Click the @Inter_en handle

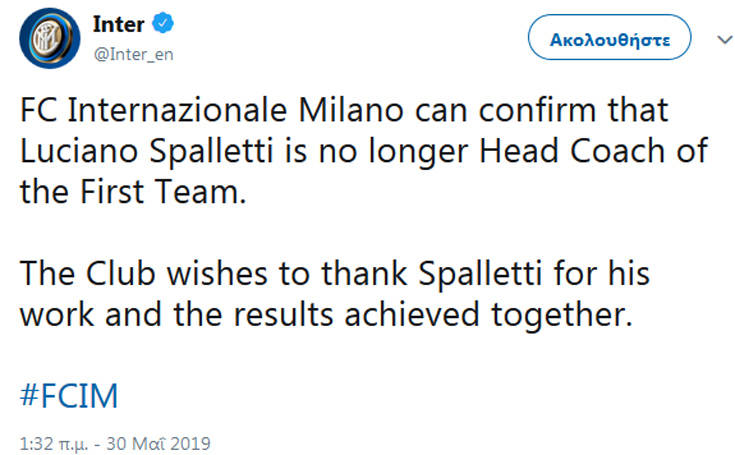point(133,54)
